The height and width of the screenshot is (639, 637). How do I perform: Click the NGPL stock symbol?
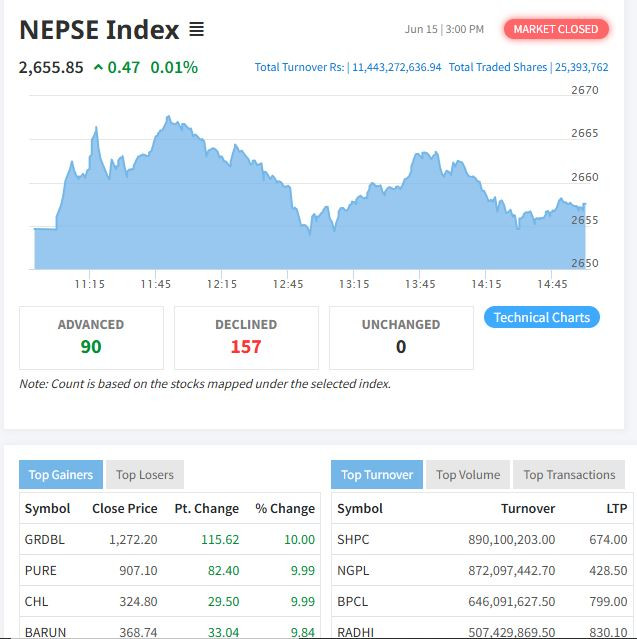[x=353, y=570]
